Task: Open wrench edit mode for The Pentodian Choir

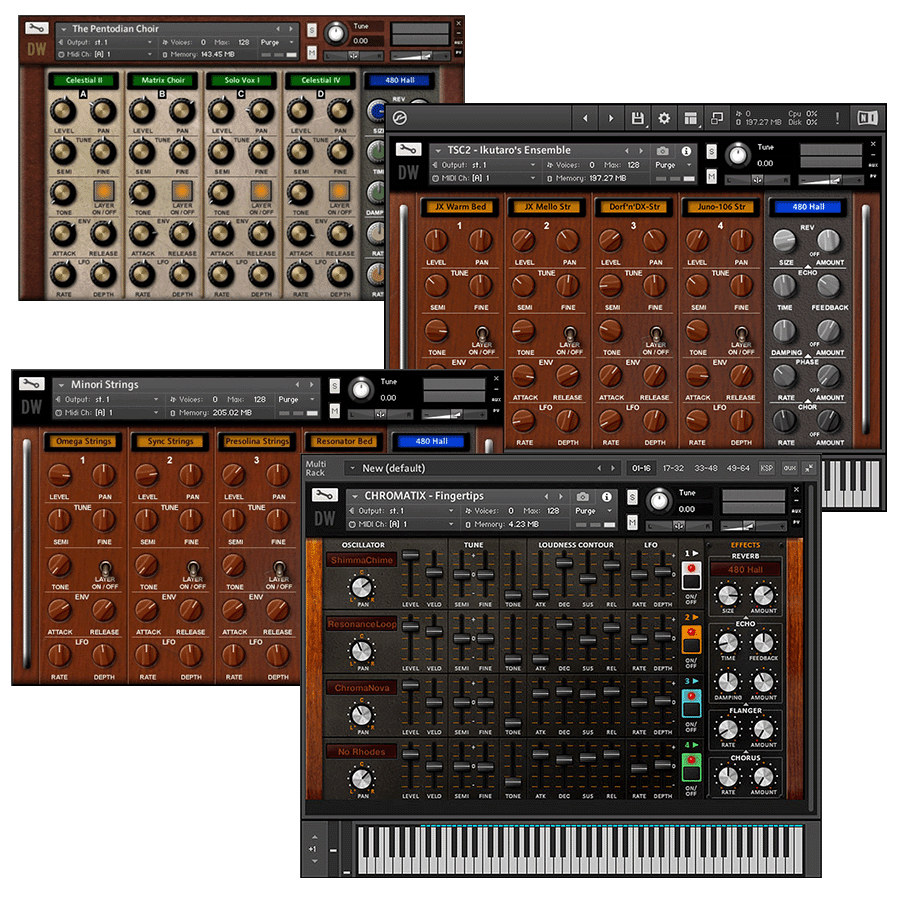Action: (37, 28)
